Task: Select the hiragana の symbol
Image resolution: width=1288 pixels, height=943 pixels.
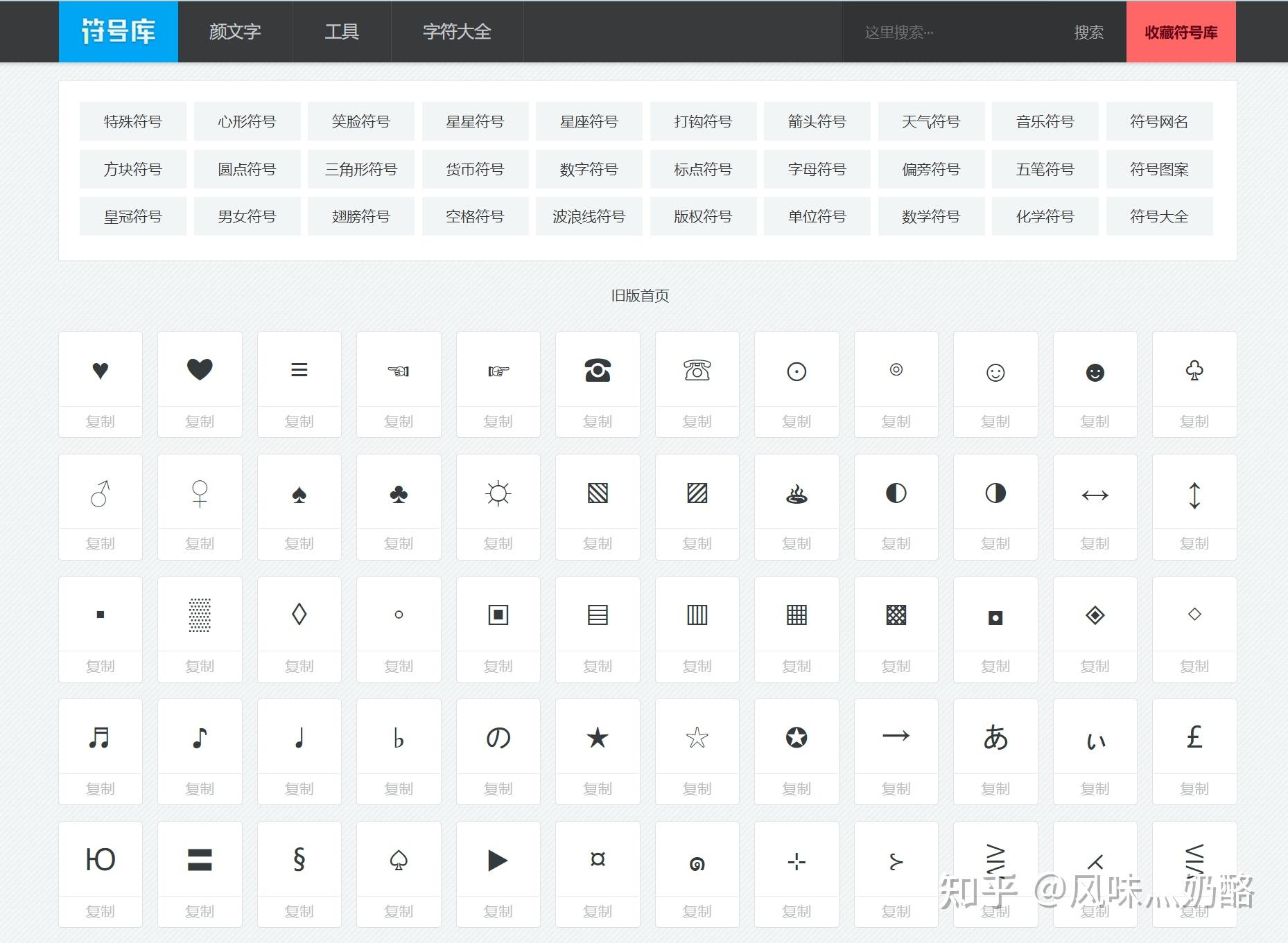Action: pyautogui.click(x=498, y=738)
